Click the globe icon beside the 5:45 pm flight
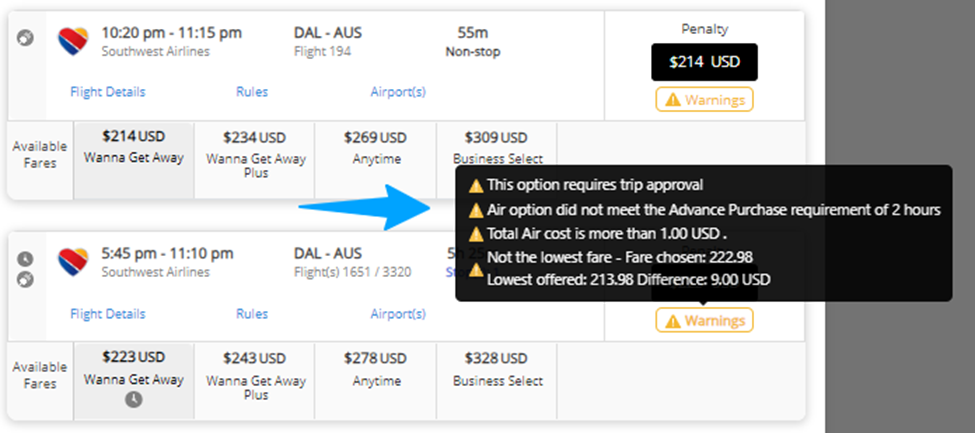 [25, 280]
